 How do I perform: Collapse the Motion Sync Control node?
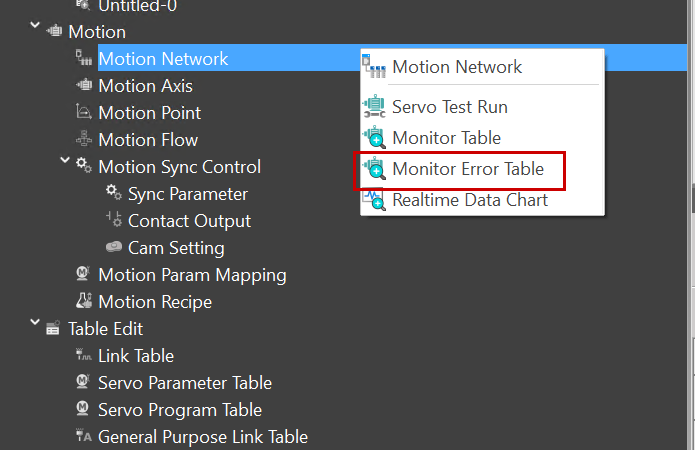pyautogui.click(x=66, y=166)
